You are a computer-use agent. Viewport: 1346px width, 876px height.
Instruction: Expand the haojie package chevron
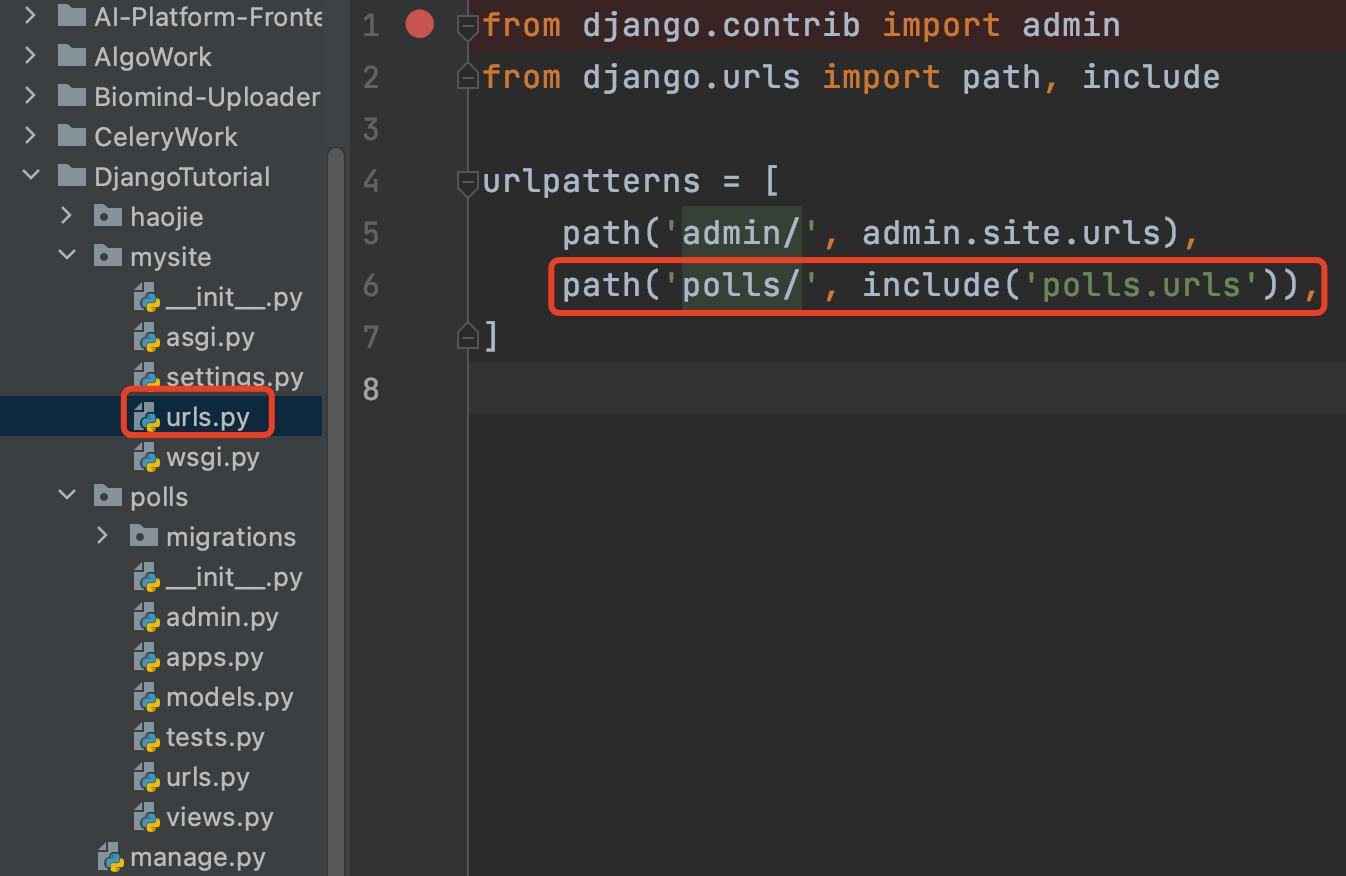point(66,216)
